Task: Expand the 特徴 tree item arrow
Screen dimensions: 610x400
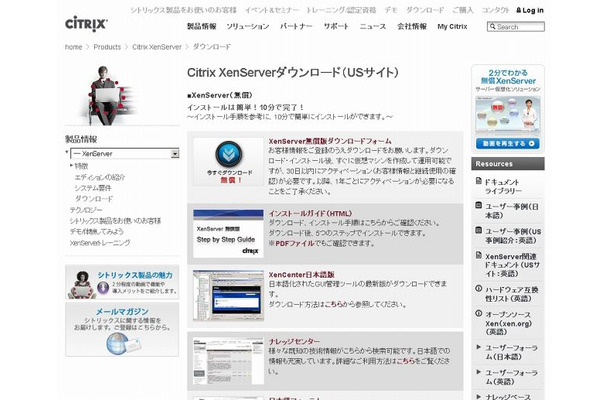Action: 72,166
